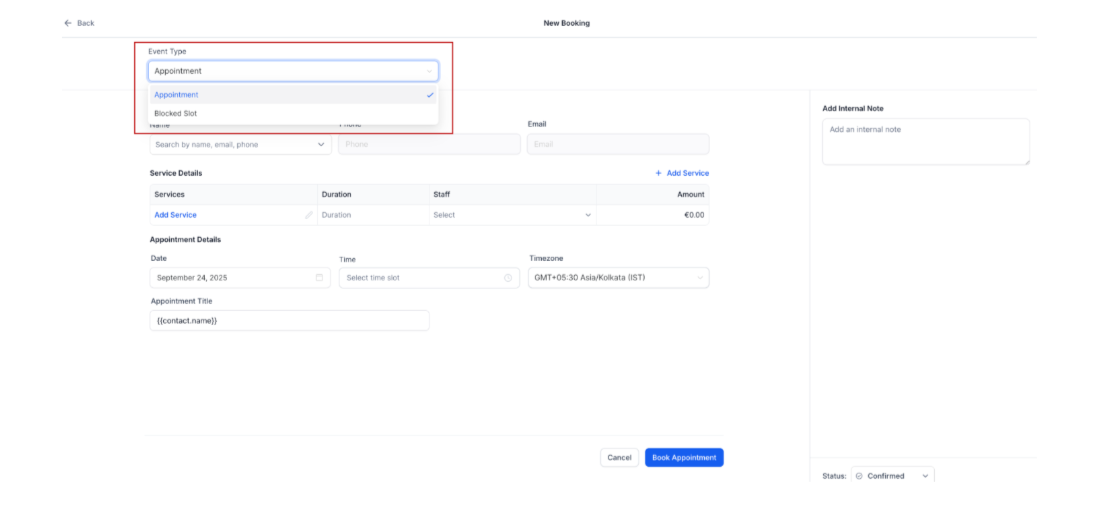This screenshot has width=1117, height=507.
Task: Click the Appointment Title input field
Action: [x=290, y=320]
